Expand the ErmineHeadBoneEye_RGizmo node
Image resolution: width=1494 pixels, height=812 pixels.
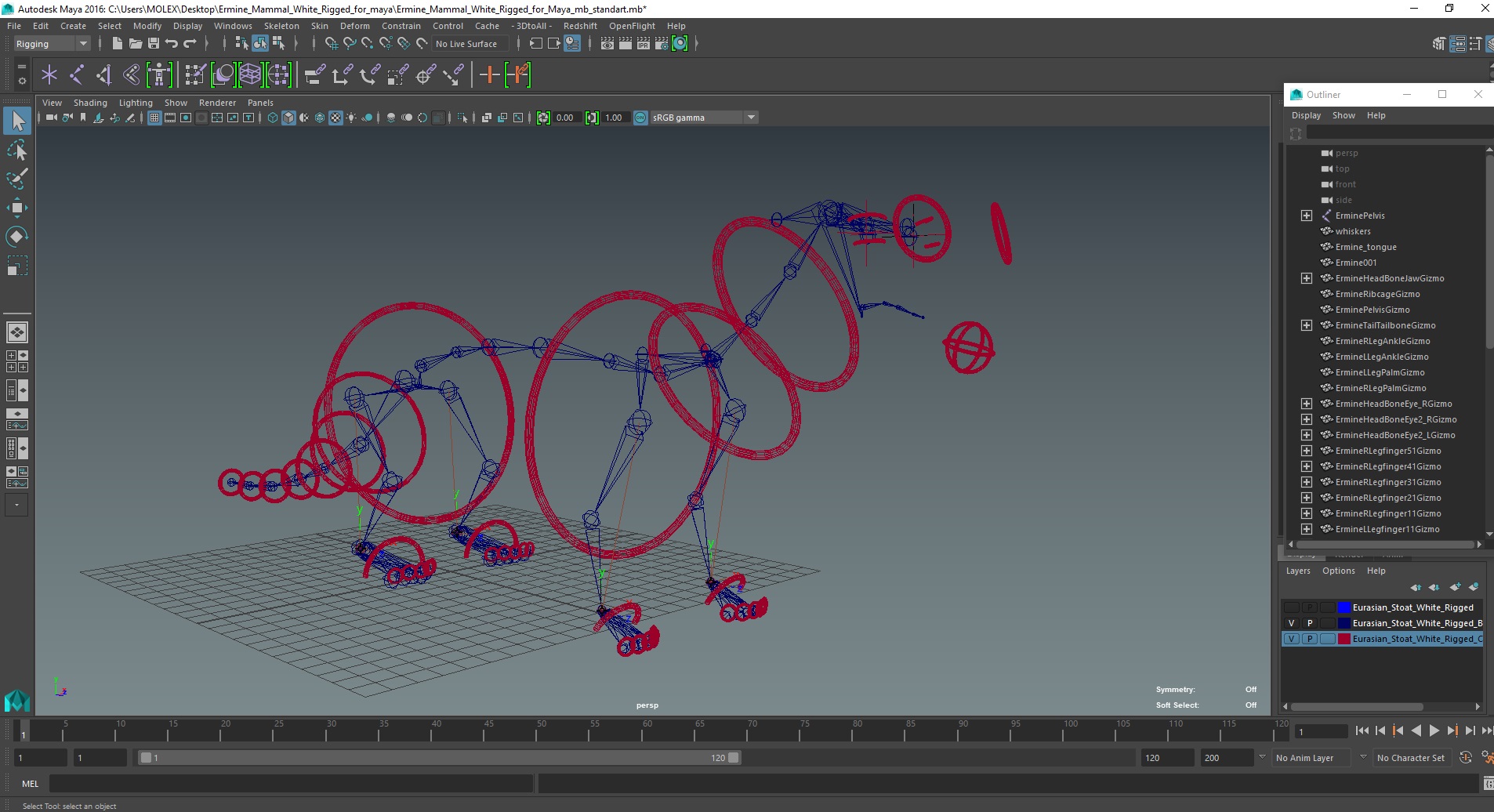[x=1306, y=404]
